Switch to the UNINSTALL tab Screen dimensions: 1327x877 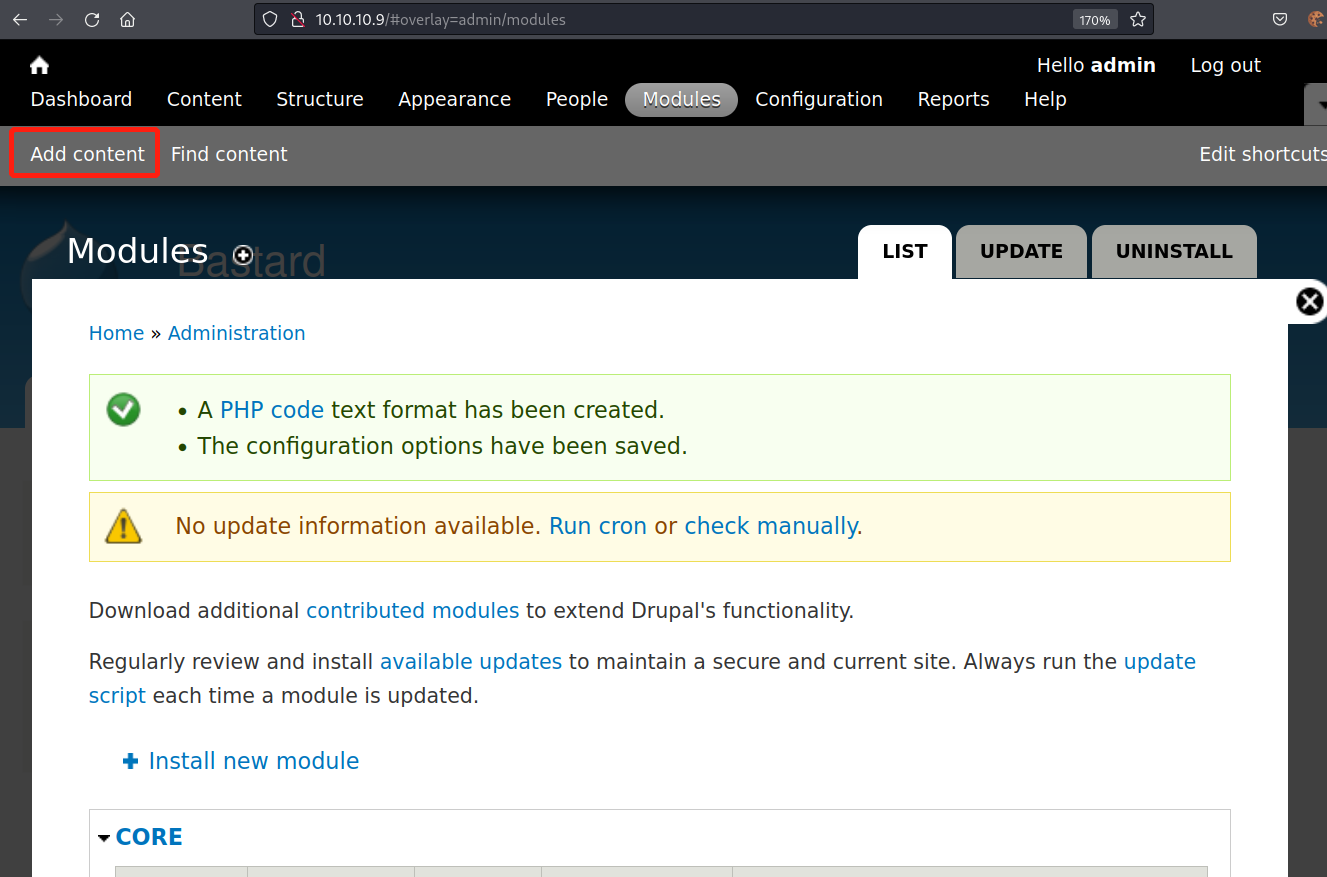(1173, 252)
